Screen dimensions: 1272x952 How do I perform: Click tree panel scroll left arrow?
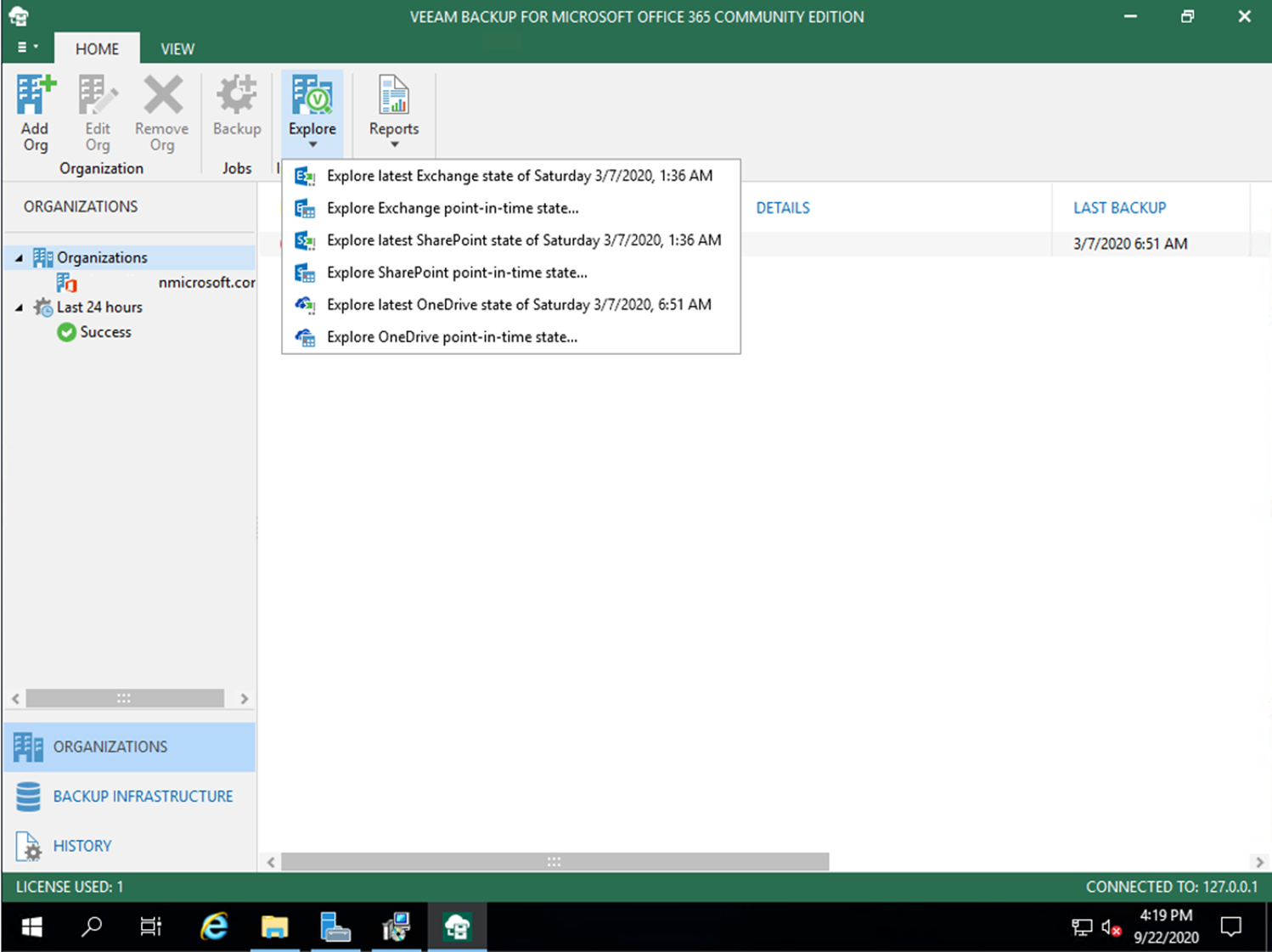[15, 699]
